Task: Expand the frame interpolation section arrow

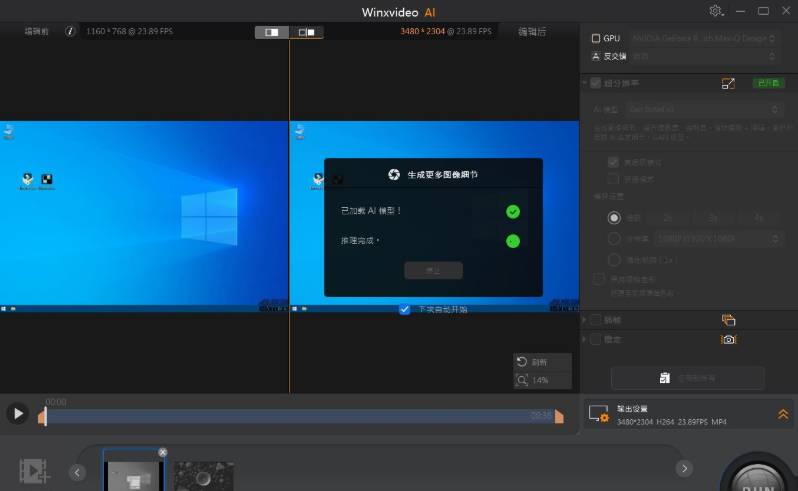Action: click(585, 320)
